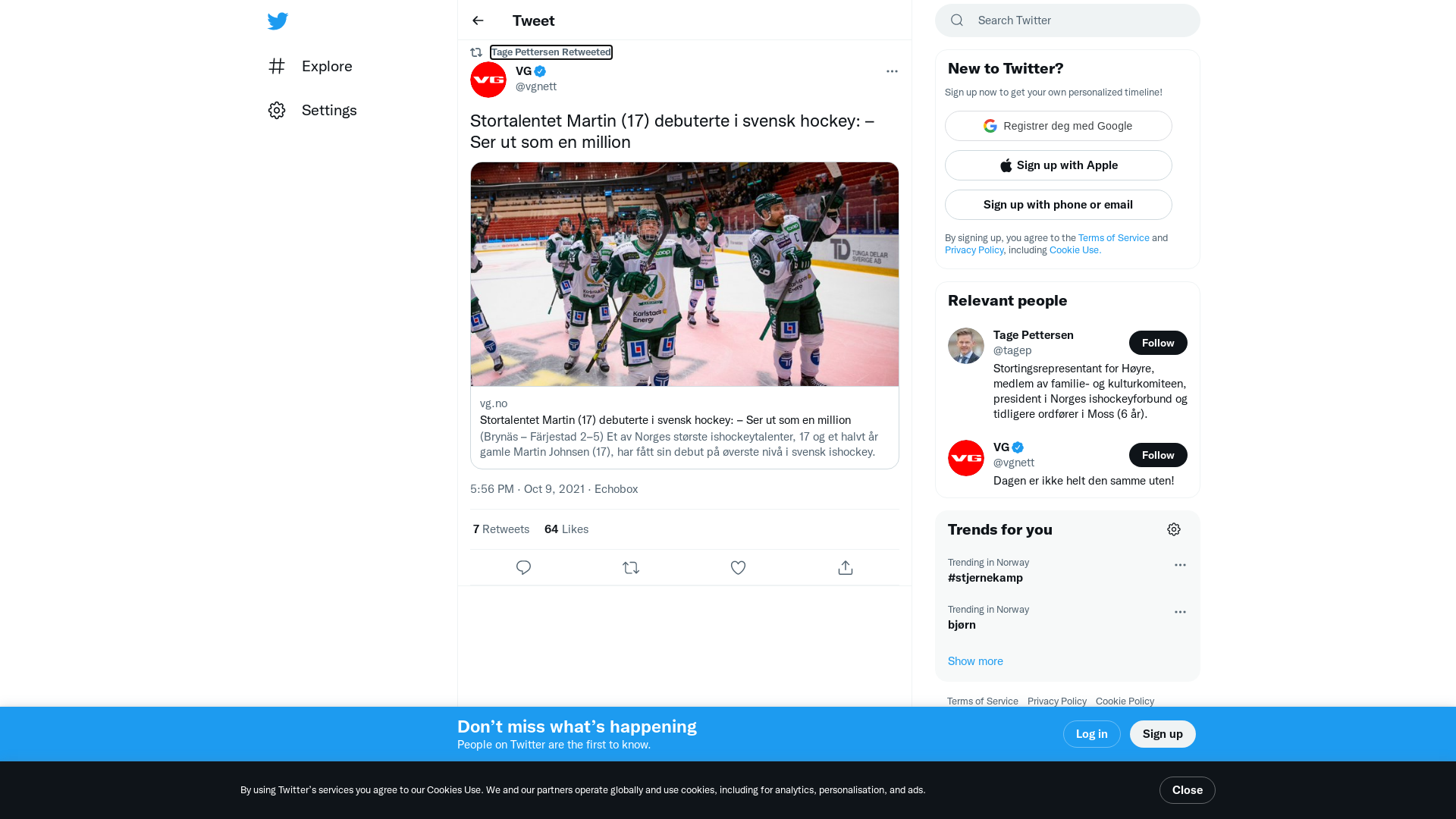Click Log in on the blue banner
Image resolution: width=1456 pixels, height=819 pixels.
click(1092, 734)
